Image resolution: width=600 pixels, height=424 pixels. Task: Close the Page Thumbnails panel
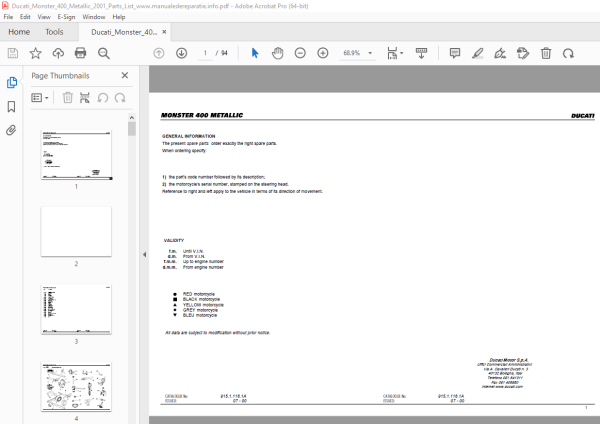[x=125, y=75]
